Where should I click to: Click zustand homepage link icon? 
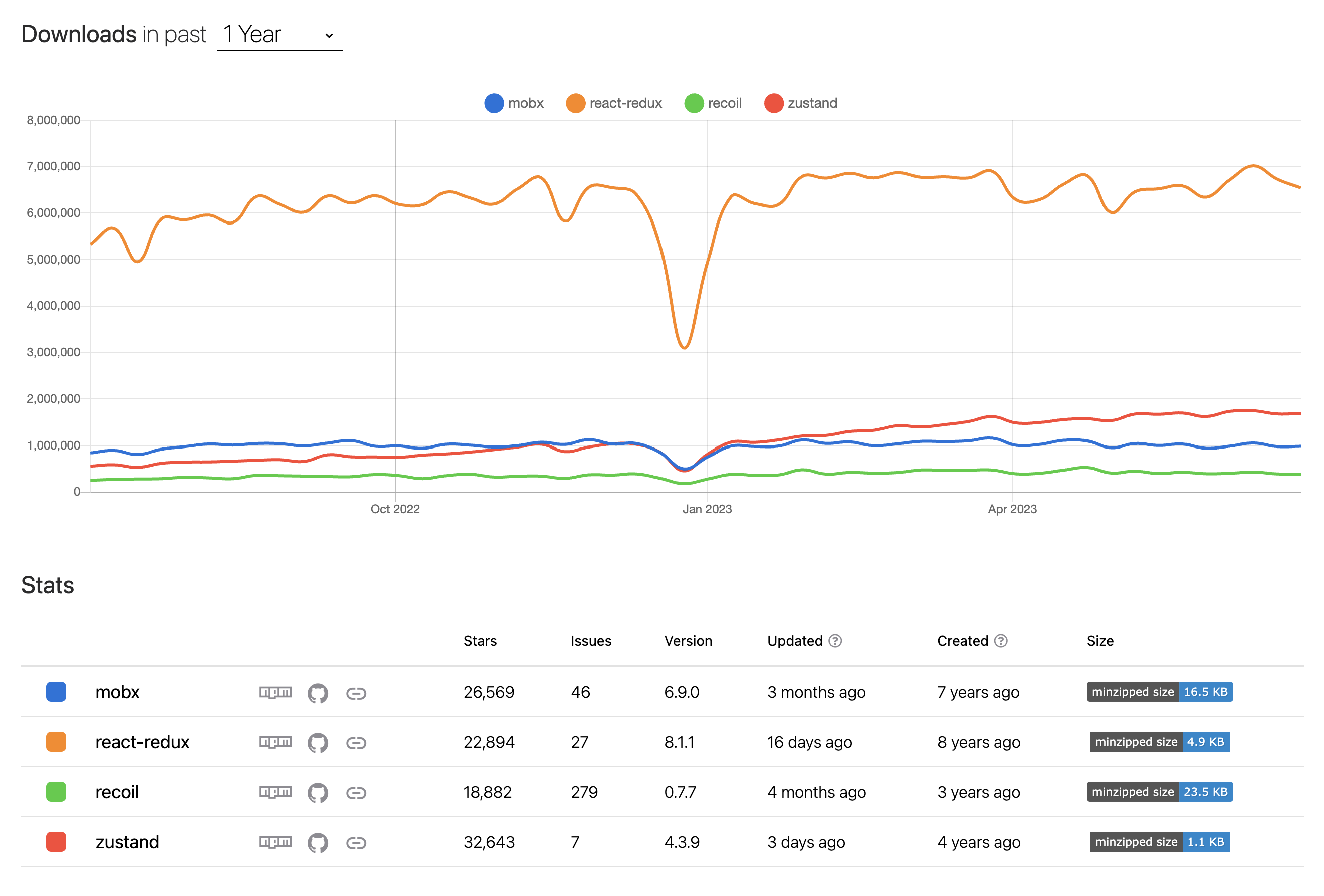356,842
